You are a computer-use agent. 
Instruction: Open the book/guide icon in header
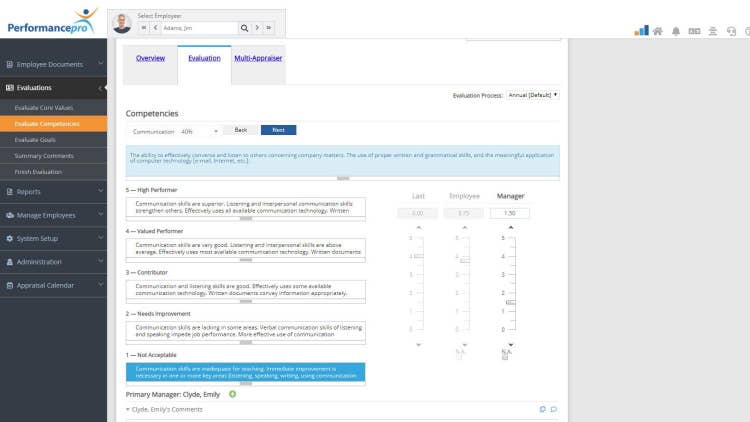click(x=694, y=31)
